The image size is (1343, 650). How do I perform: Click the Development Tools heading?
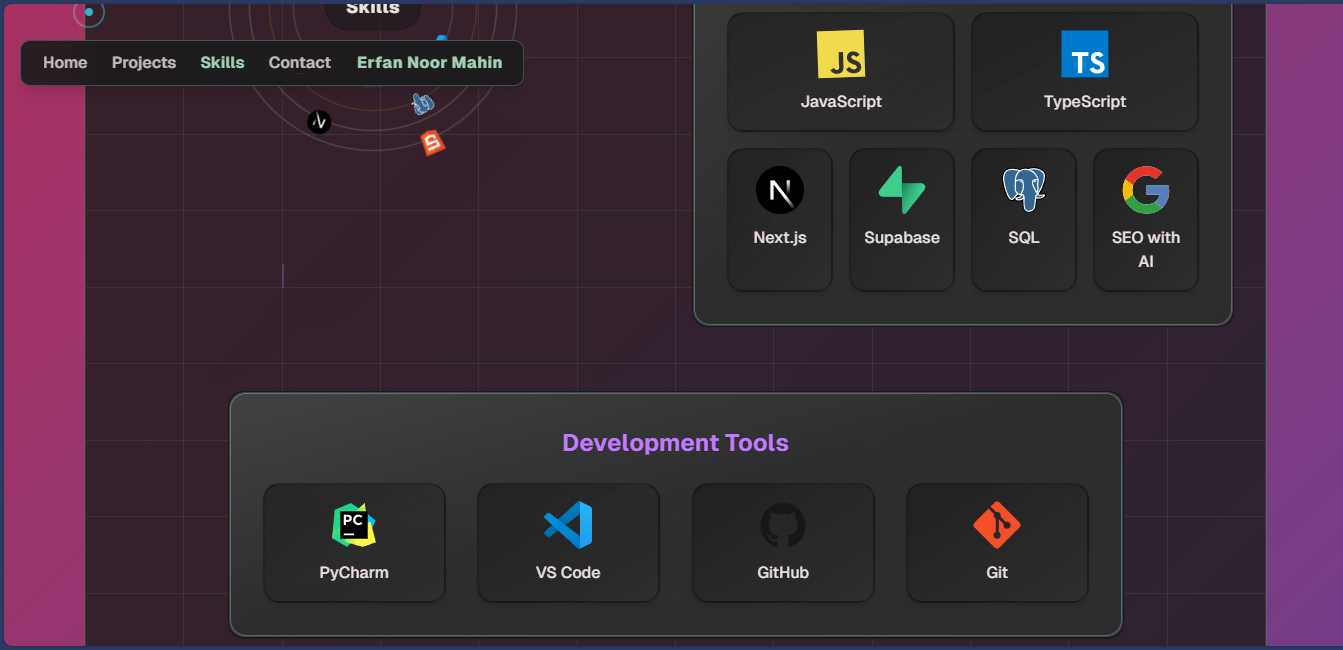[x=676, y=443]
